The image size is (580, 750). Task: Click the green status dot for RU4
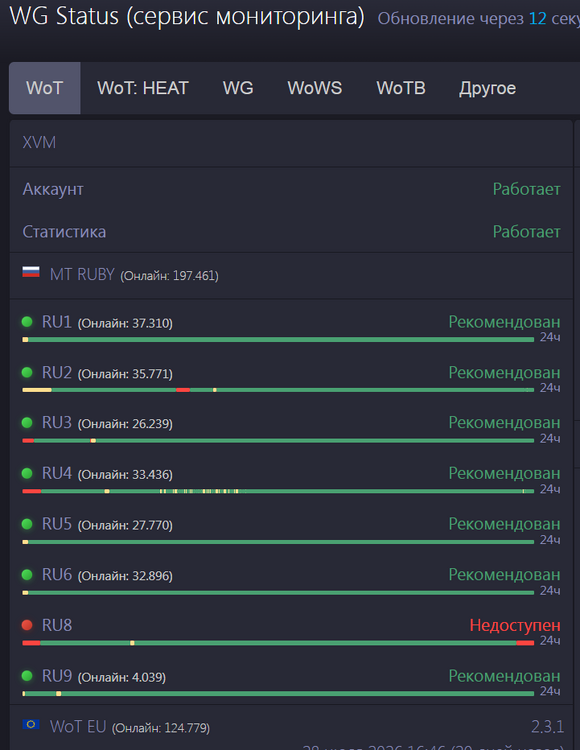(x=27, y=473)
